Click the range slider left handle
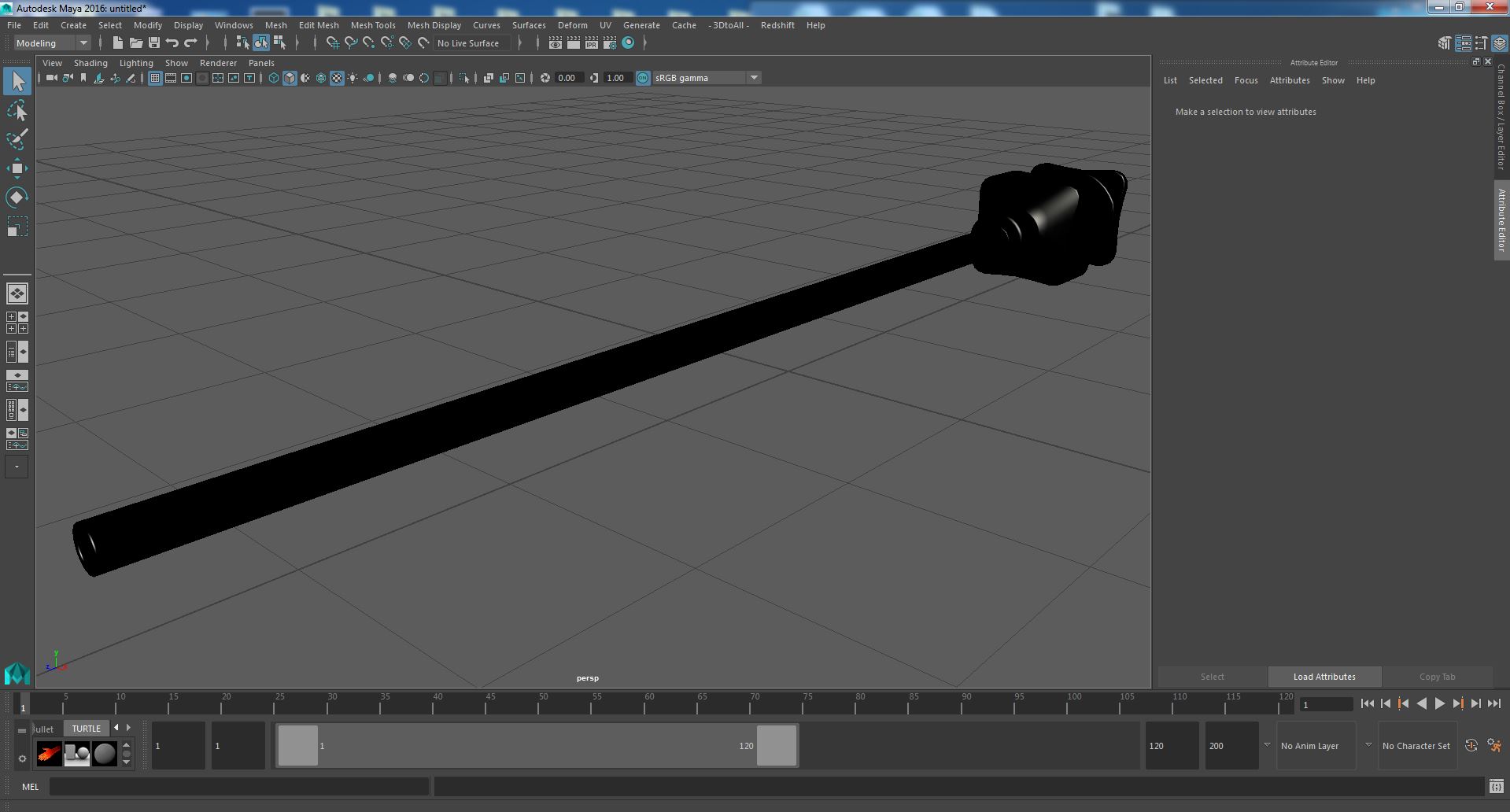Screen dimensions: 1510x812 [x=298, y=746]
